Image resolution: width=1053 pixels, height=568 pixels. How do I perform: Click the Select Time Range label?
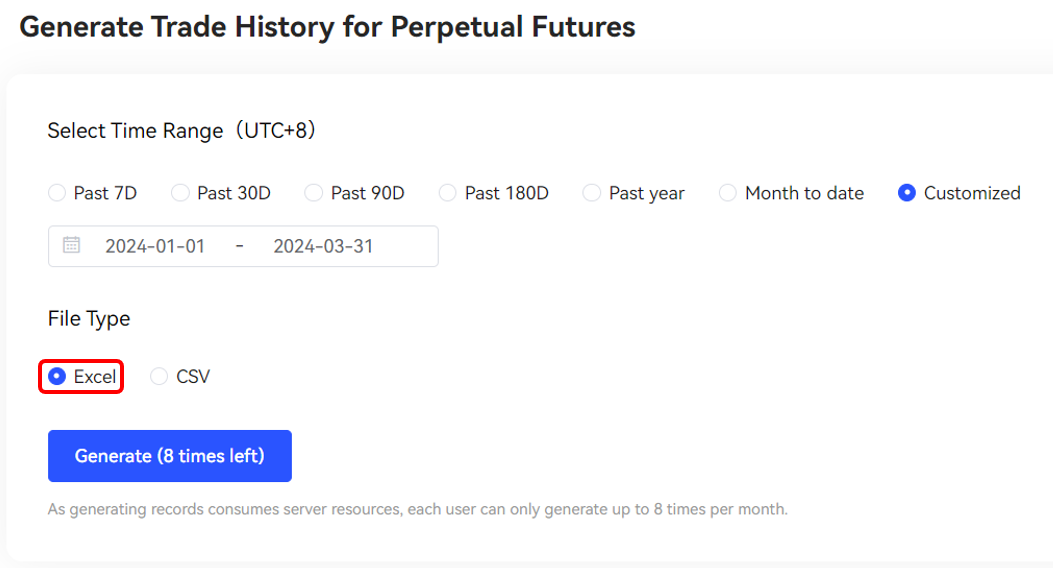[x=135, y=130]
